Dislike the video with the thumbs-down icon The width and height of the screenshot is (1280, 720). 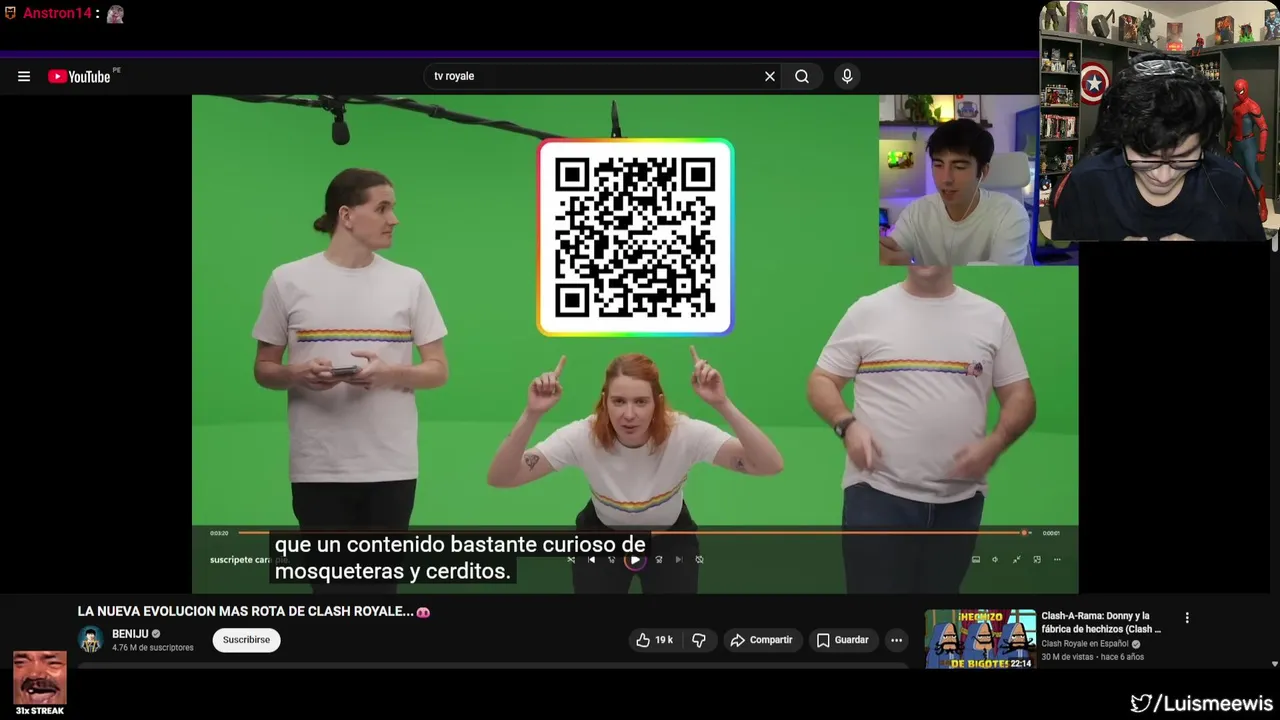click(699, 640)
